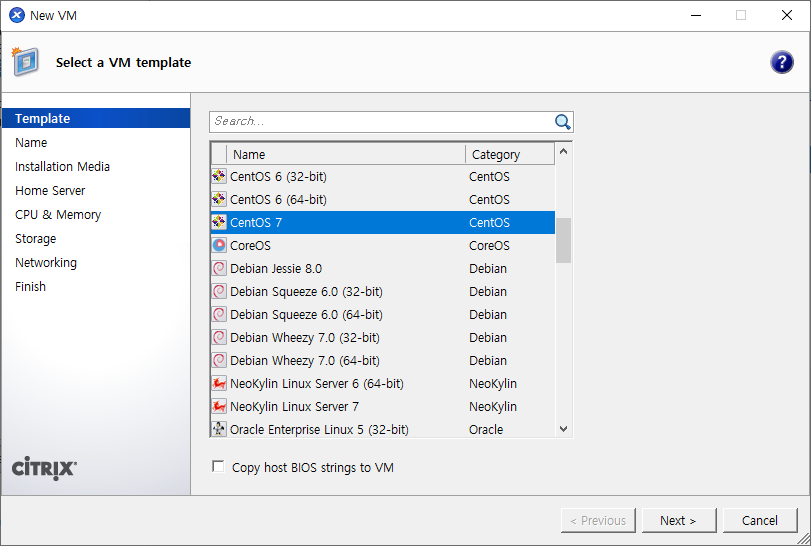
Task: Select the "Debian Jessie 8.0" template name
Action: click(x=276, y=268)
